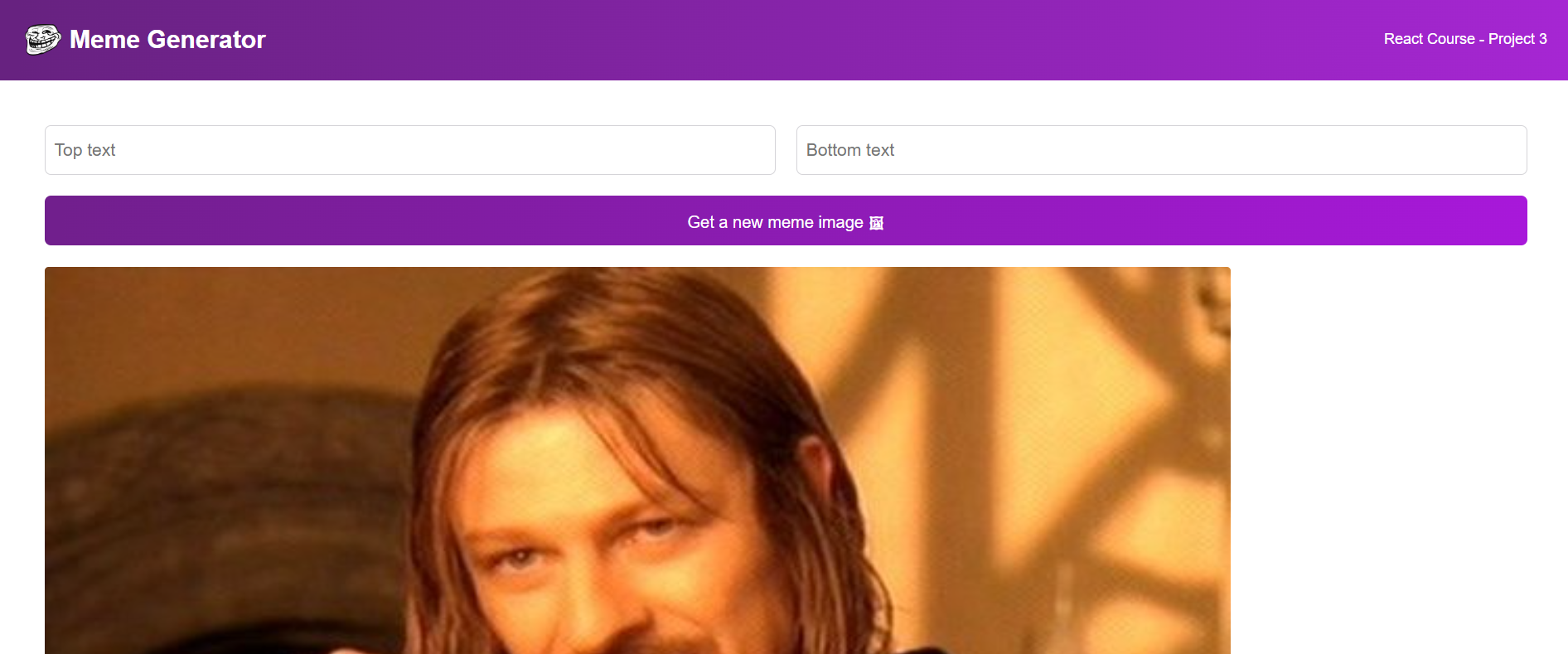
Task: Click the far right side of the purple meme button
Action: point(1504,220)
